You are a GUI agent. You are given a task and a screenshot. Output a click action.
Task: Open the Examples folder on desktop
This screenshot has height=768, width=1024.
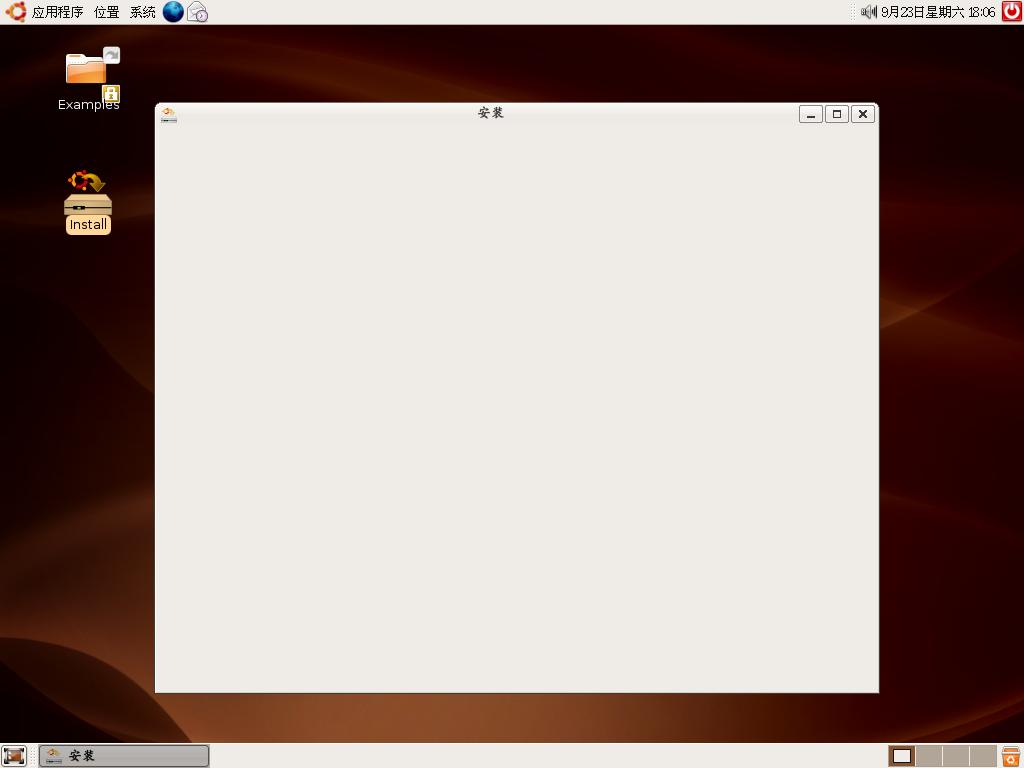[x=89, y=80]
